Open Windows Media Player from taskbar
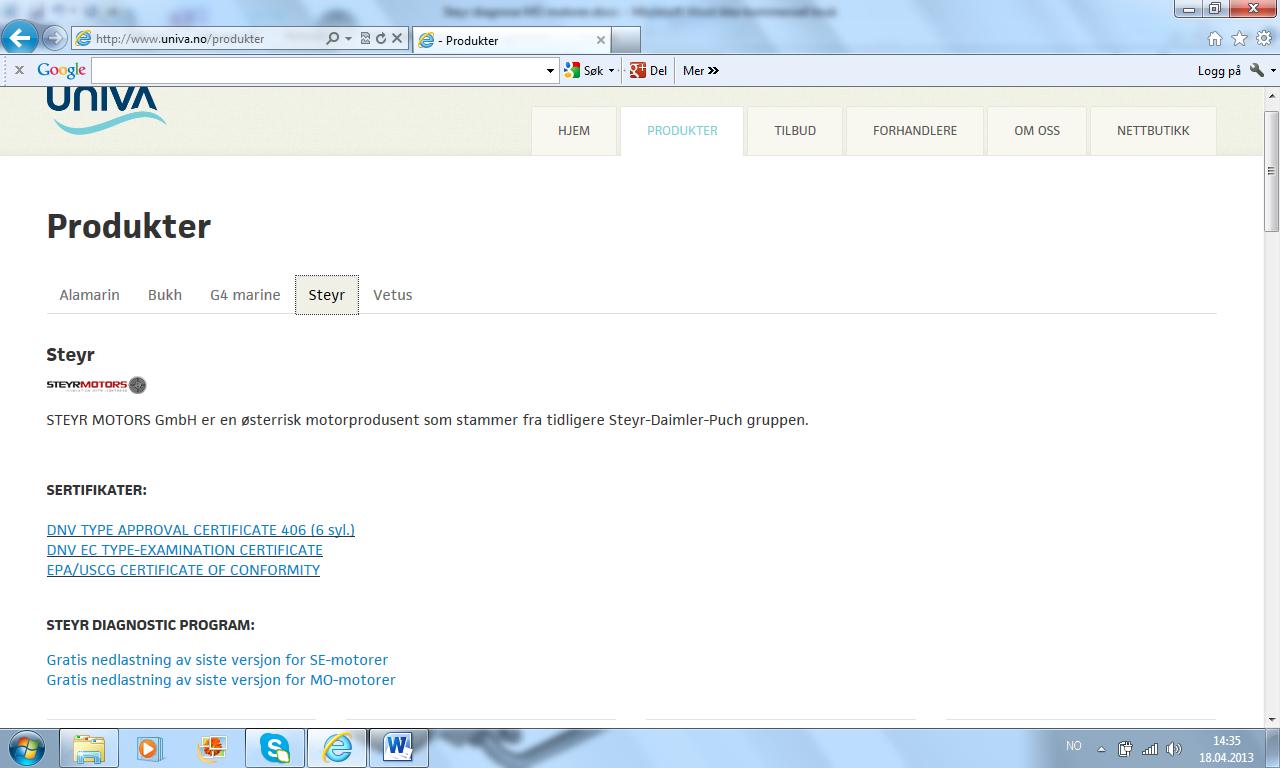The width and height of the screenshot is (1280, 768). point(149,748)
